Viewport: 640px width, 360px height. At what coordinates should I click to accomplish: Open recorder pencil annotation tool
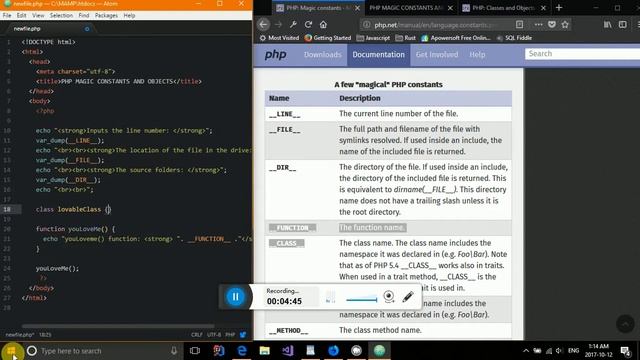pos(407,297)
